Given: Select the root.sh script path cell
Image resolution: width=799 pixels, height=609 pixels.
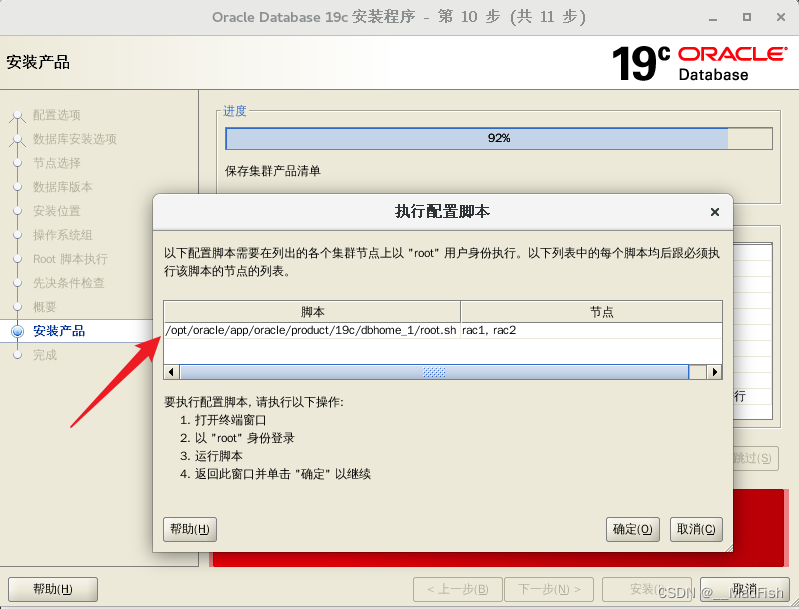Looking at the screenshot, I should tap(311, 330).
